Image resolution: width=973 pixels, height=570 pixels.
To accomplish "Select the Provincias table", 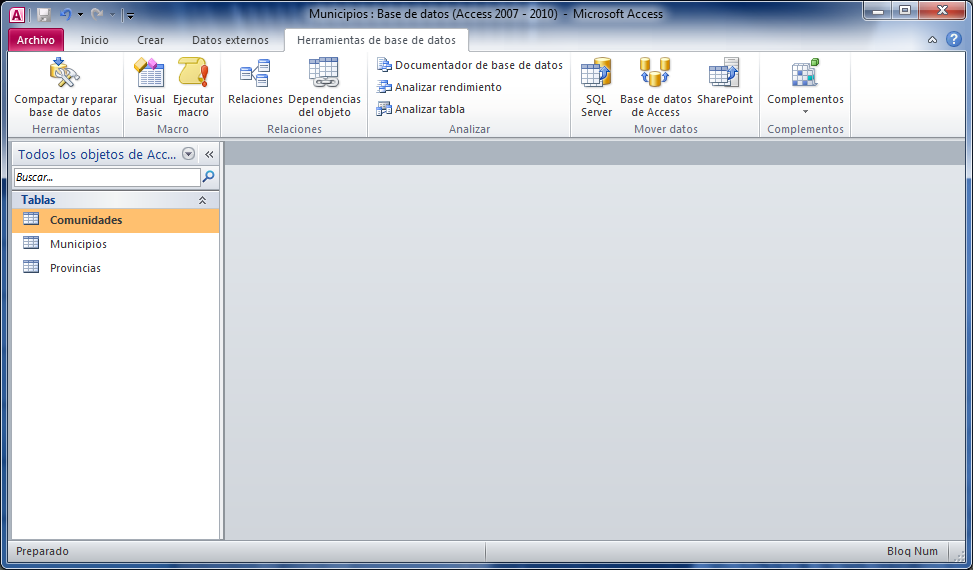I will 115,268.
